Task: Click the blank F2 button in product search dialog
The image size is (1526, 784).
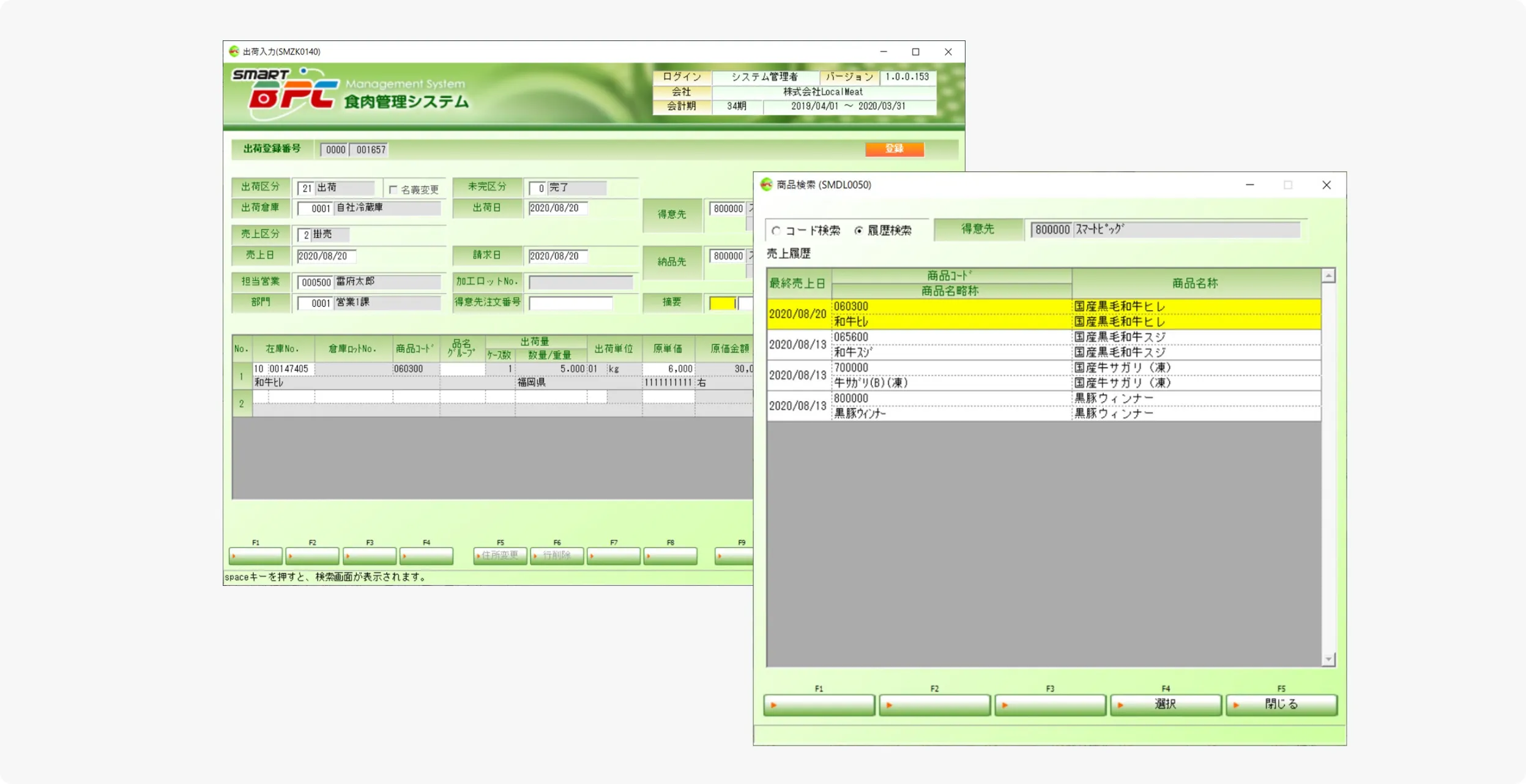Action: click(934, 704)
